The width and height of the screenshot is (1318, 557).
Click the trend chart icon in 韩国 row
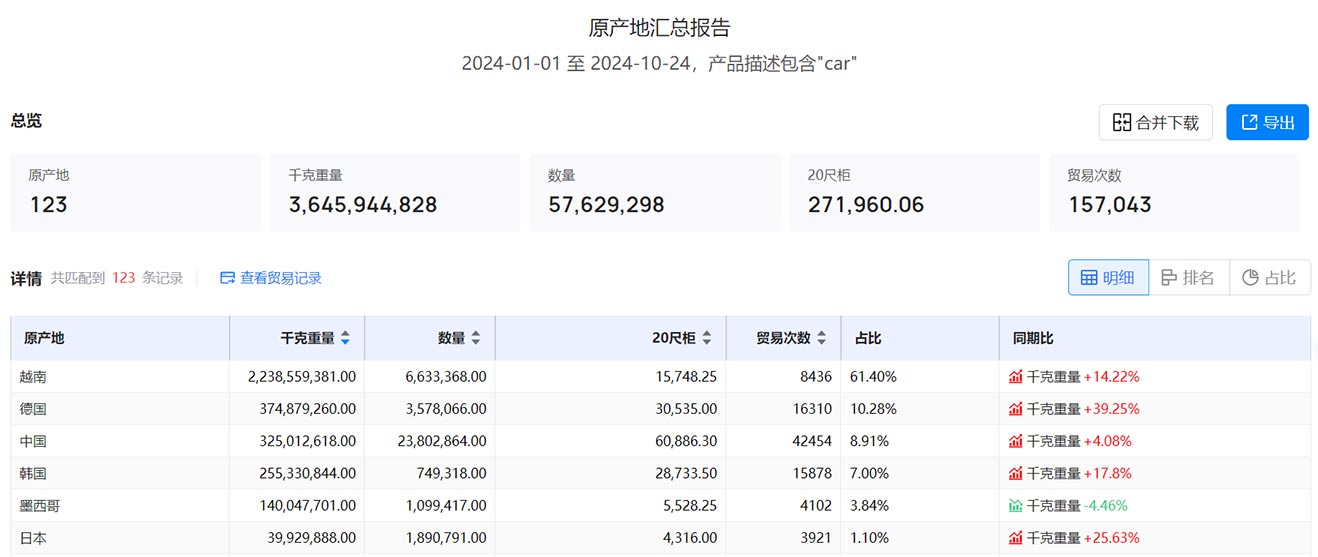(x=1016, y=473)
